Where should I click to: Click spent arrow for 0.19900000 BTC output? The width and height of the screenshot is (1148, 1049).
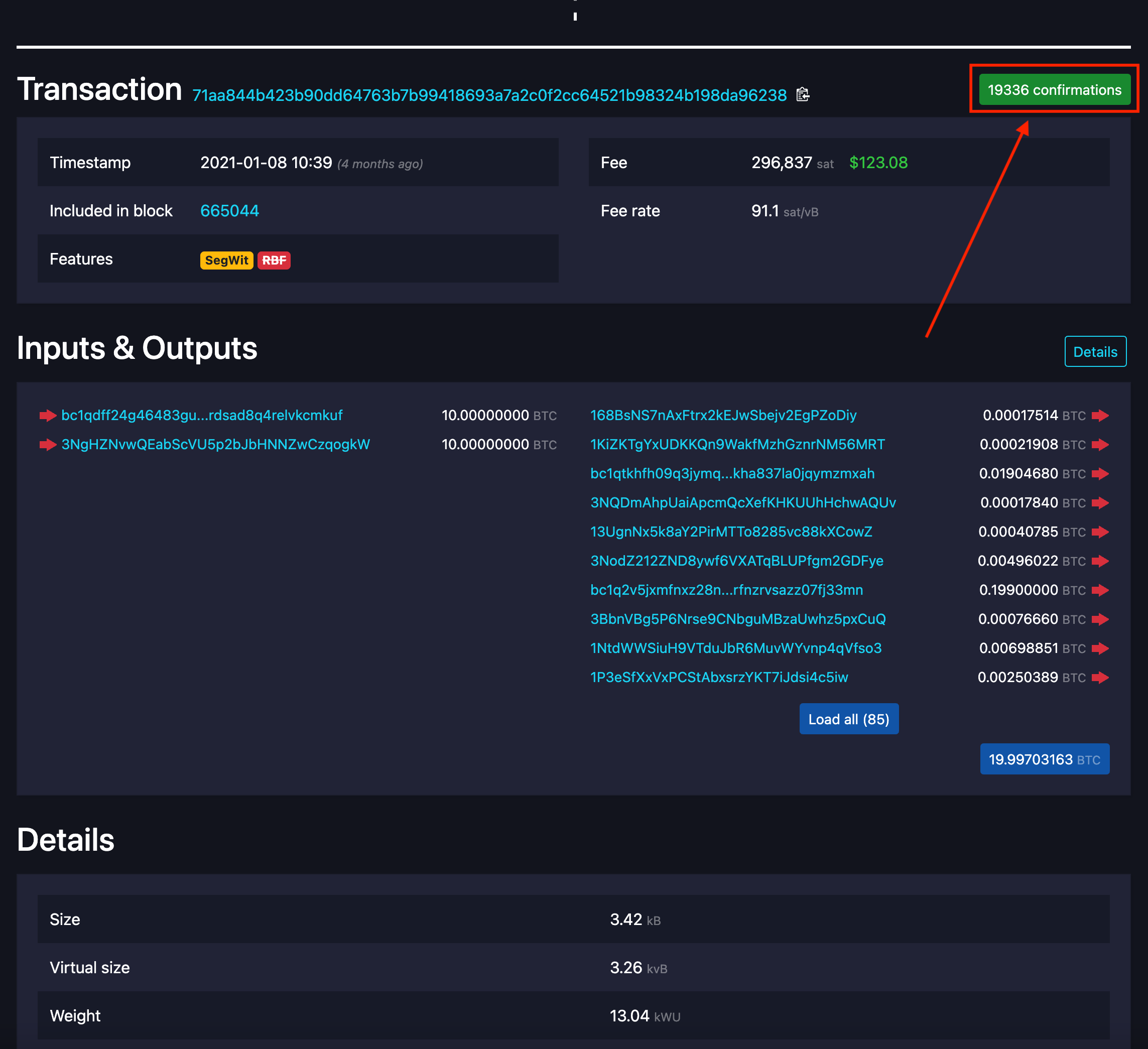click(x=1100, y=591)
